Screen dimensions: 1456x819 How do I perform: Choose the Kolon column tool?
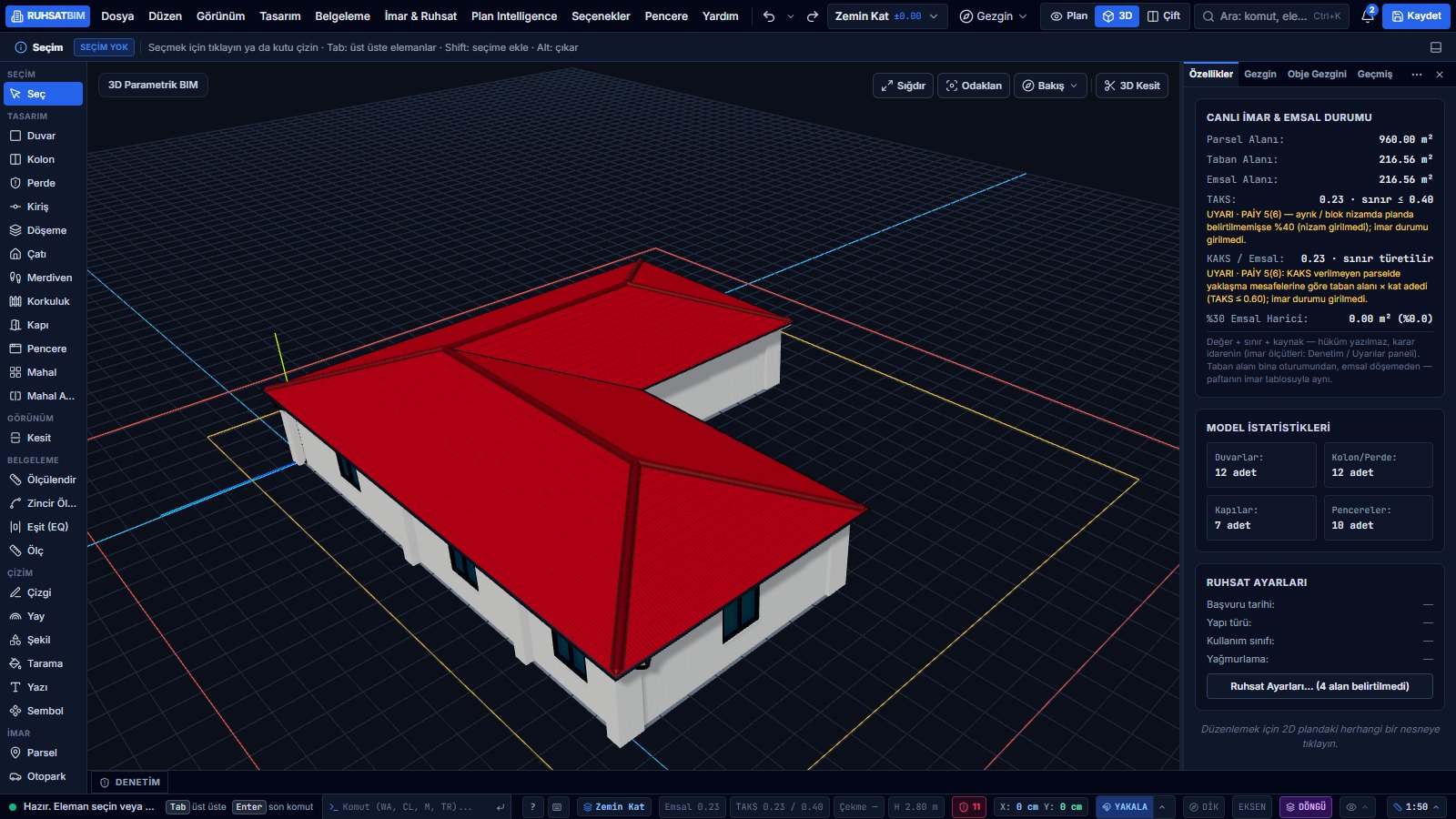43,159
